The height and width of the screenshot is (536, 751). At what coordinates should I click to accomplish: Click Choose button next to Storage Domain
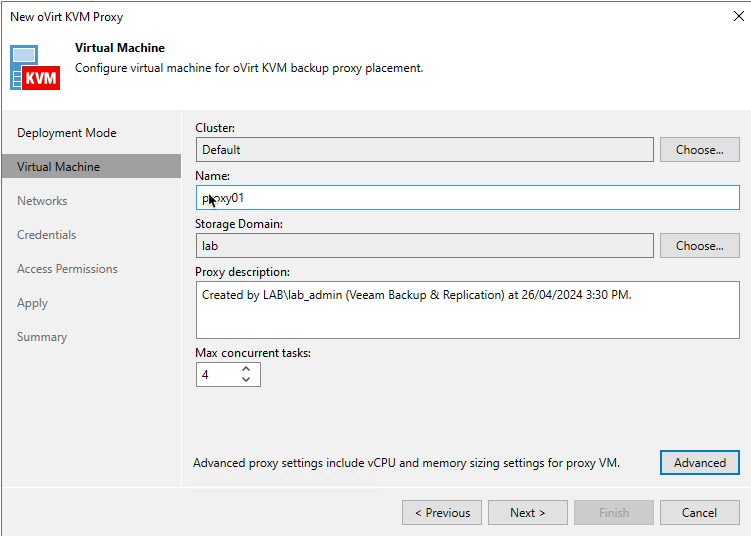[699, 246]
